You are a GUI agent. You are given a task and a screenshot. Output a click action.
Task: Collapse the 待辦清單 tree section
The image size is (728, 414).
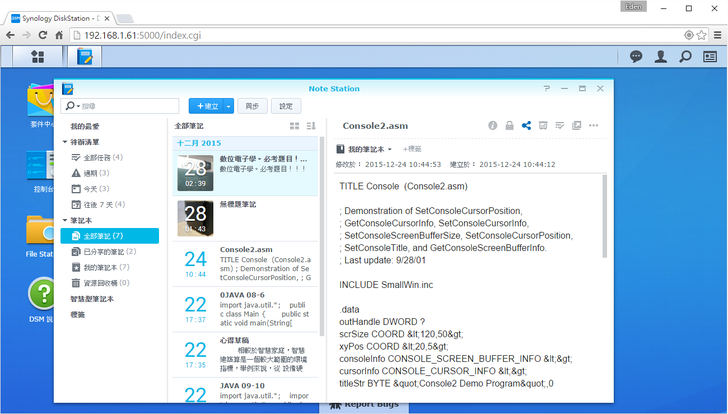tap(65, 143)
